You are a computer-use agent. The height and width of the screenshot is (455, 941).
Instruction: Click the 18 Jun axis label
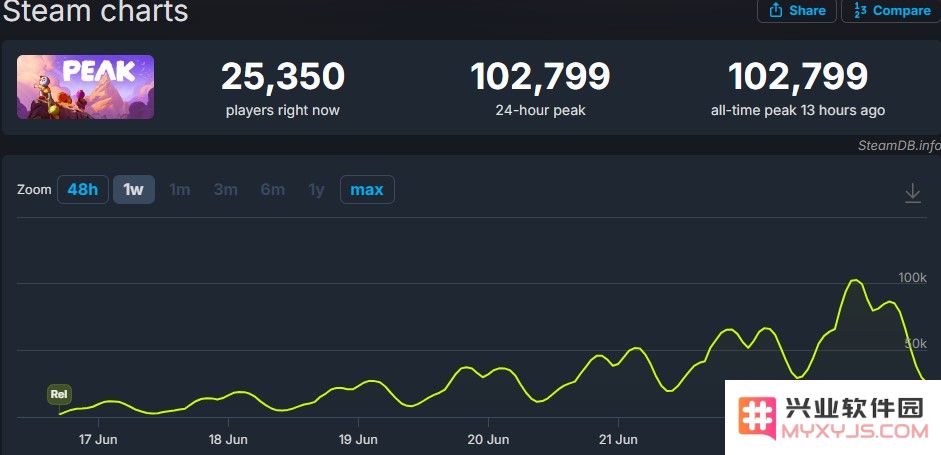228,439
